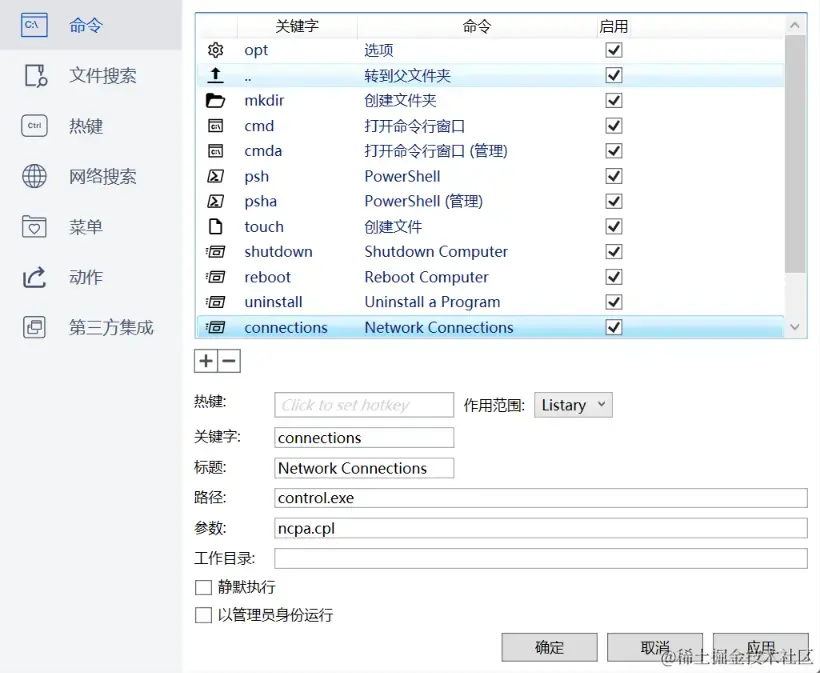
Task: Click the 关键字 field containing connections
Action: [x=364, y=438]
